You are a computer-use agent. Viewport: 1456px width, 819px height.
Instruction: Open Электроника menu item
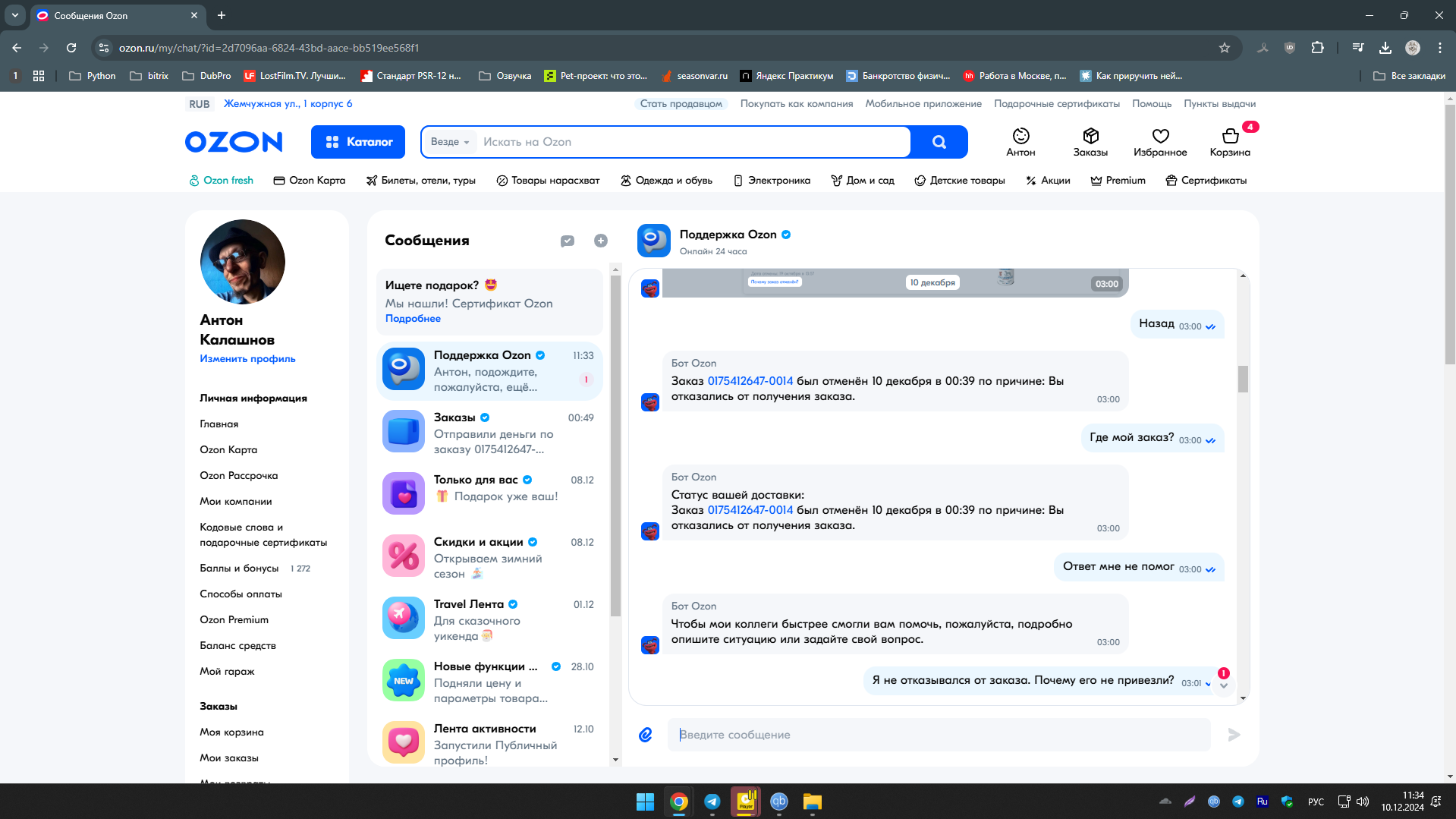click(772, 181)
